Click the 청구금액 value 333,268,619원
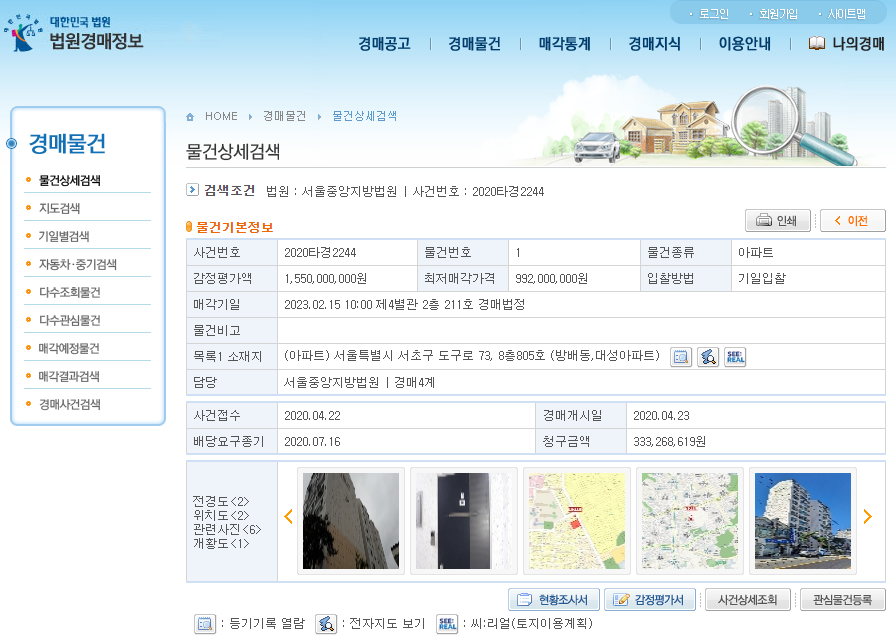The width and height of the screenshot is (896, 641). coord(669,442)
